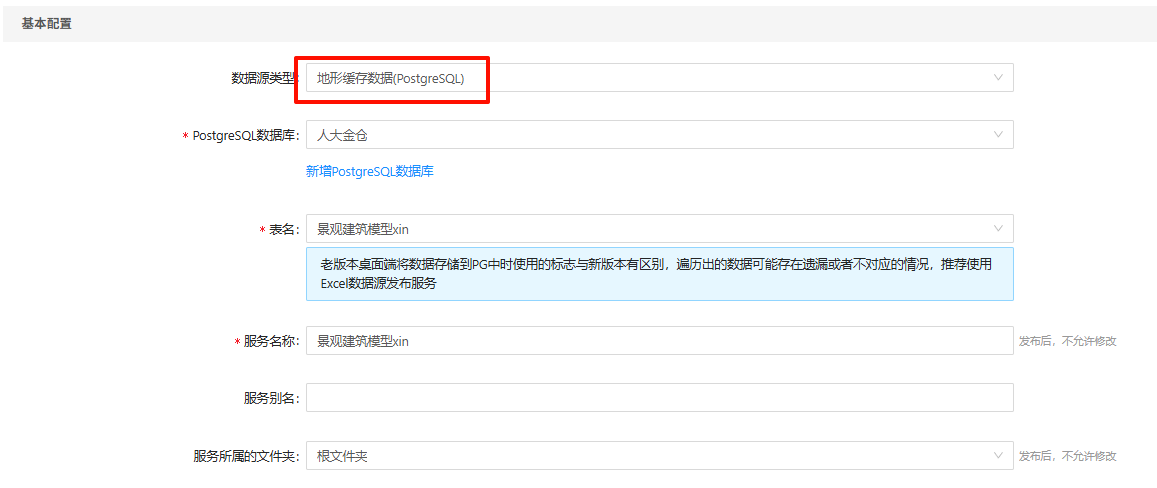The image size is (1157, 488).
Task: Focus the 服务名称 text input
Action: (659, 341)
